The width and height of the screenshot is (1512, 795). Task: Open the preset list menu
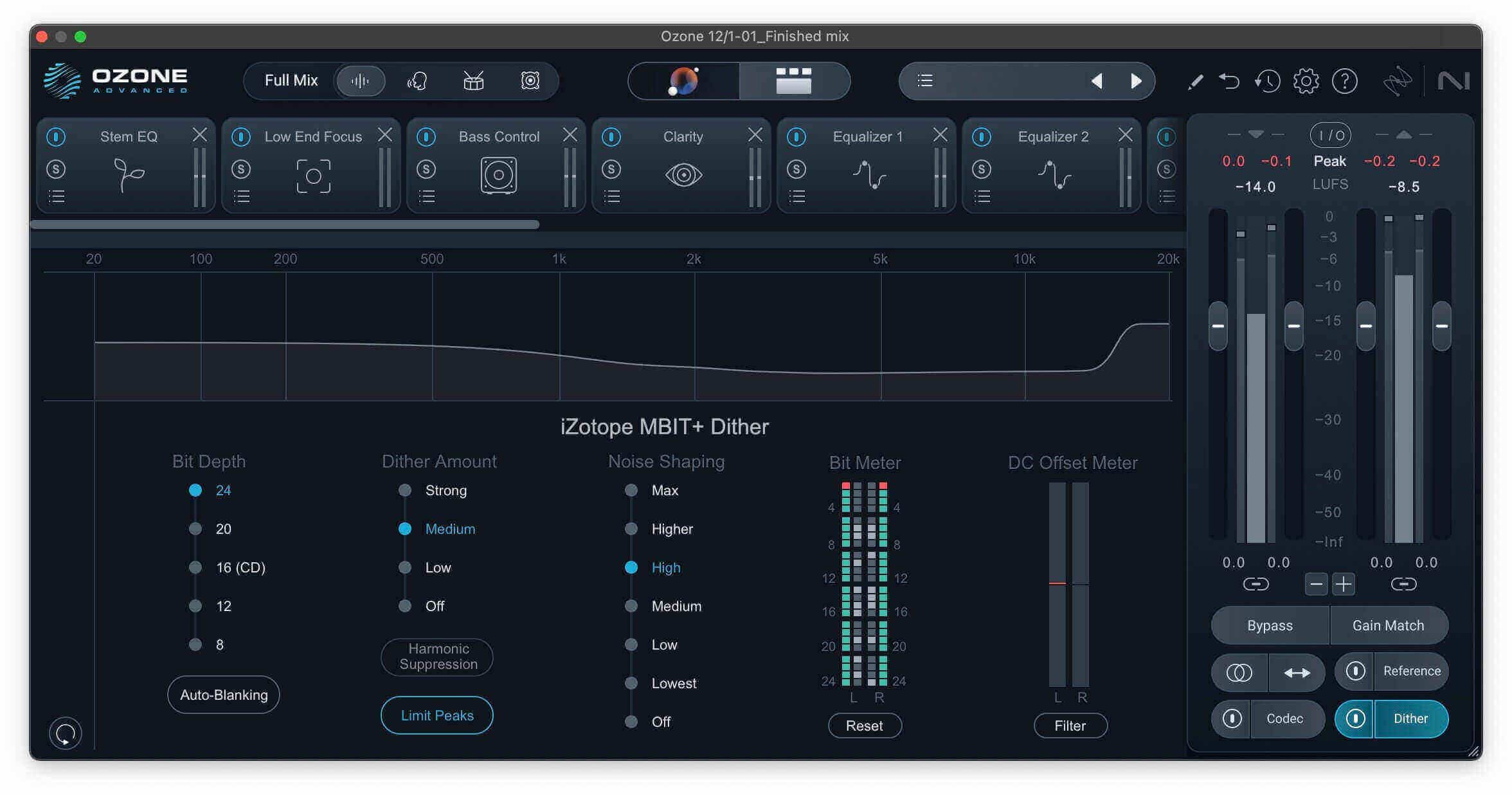(925, 81)
